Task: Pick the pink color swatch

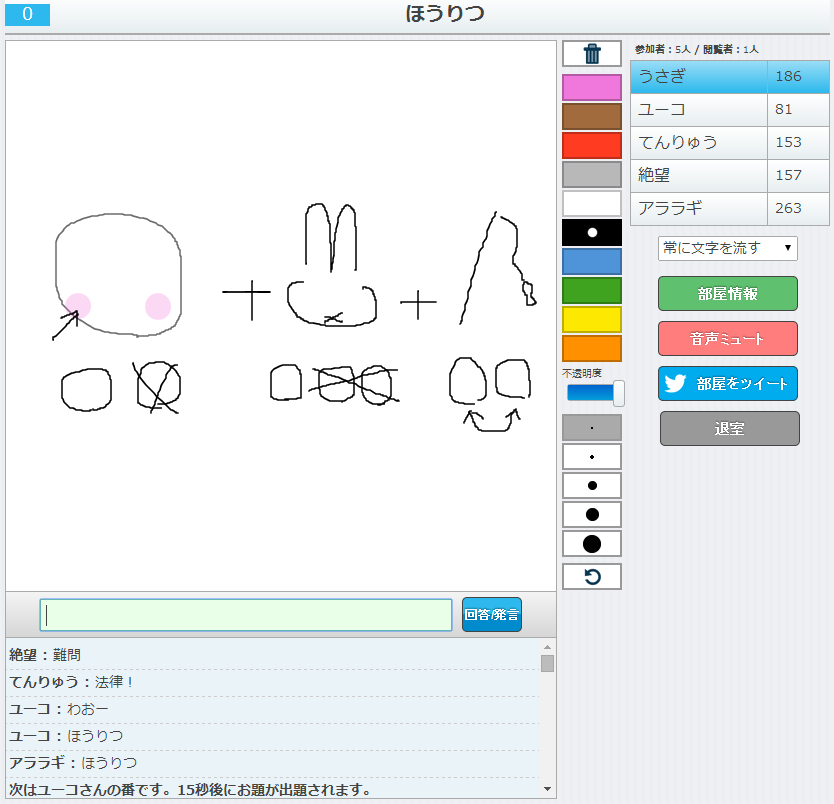Action: coord(591,87)
